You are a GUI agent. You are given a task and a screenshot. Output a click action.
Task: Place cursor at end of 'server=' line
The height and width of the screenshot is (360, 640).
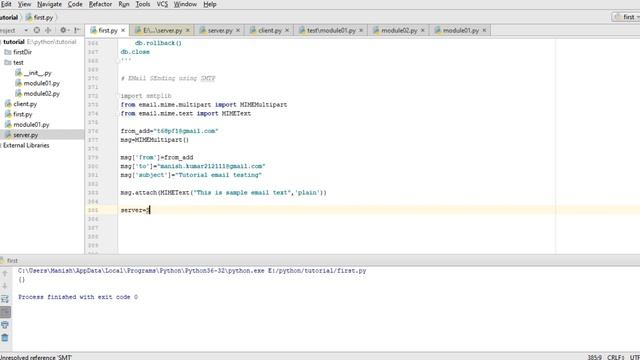pos(150,210)
